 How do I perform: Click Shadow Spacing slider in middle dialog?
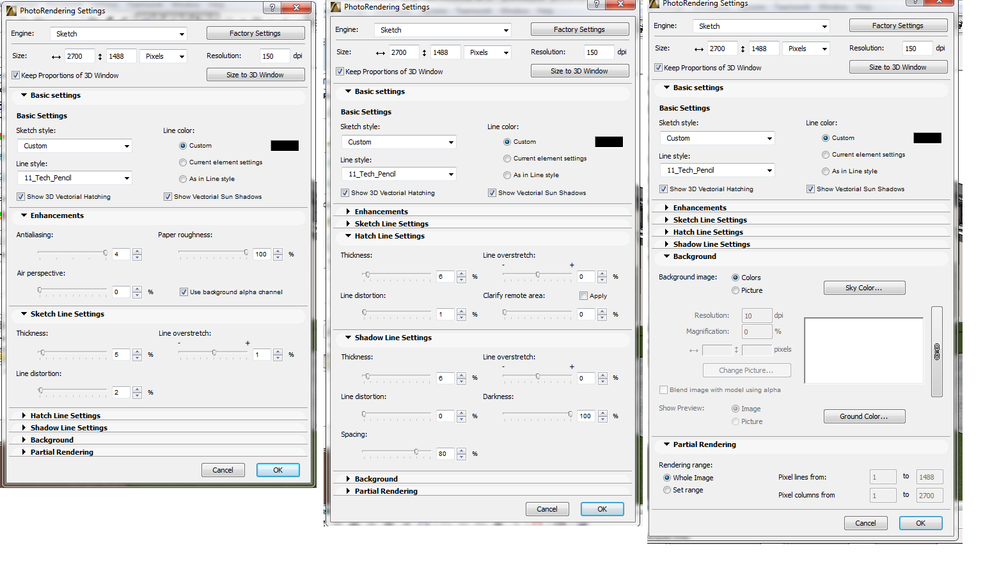click(x=396, y=452)
